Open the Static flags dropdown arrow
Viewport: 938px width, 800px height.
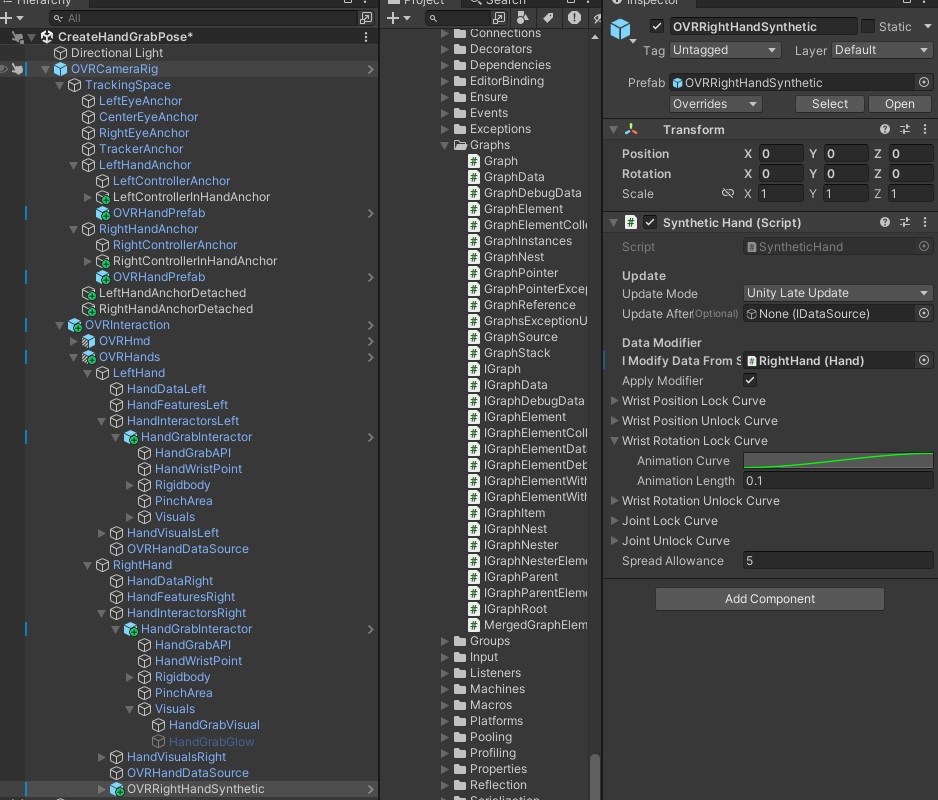[x=928, y=26]
